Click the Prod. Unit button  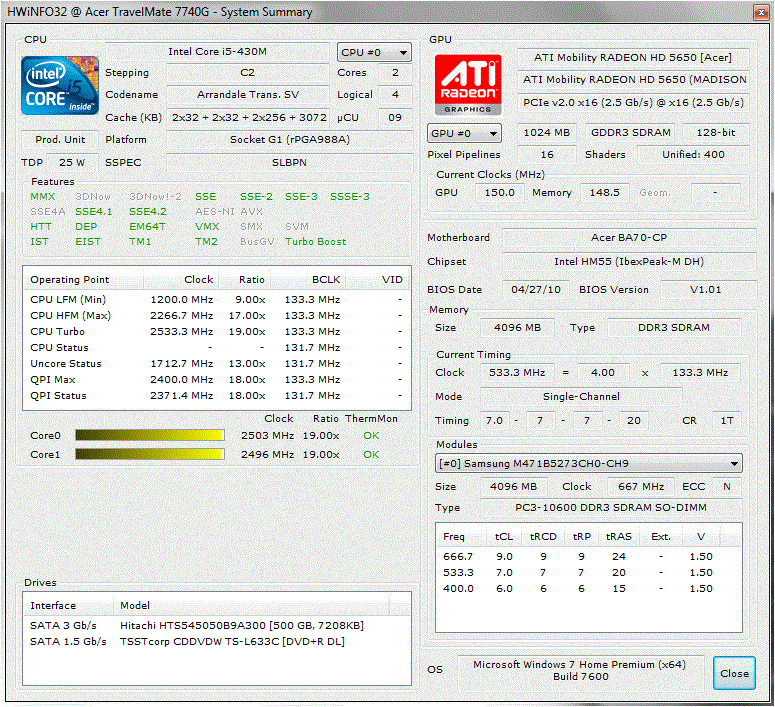click(60, 139)
